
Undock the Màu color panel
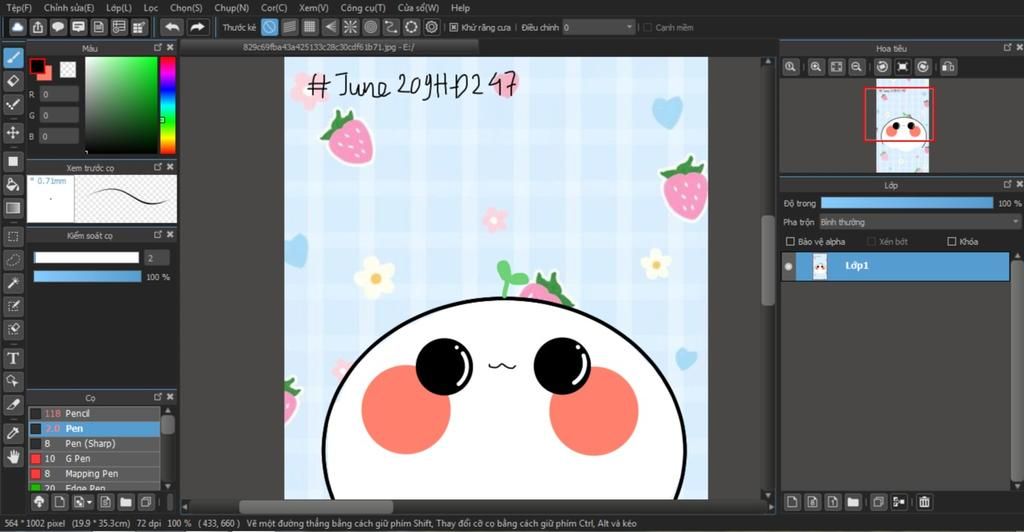click(157, 48)
